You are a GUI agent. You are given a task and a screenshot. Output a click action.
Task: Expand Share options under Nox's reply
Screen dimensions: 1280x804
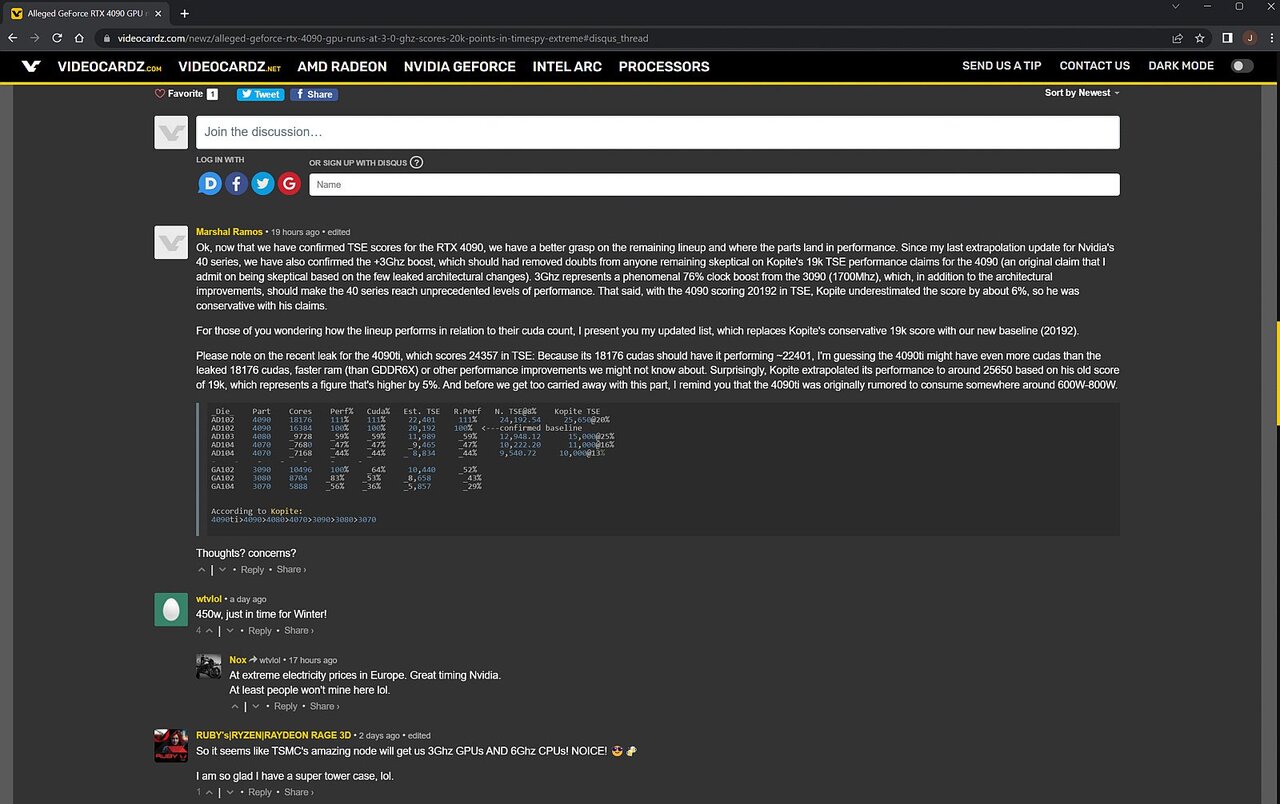tap(324, 706)
